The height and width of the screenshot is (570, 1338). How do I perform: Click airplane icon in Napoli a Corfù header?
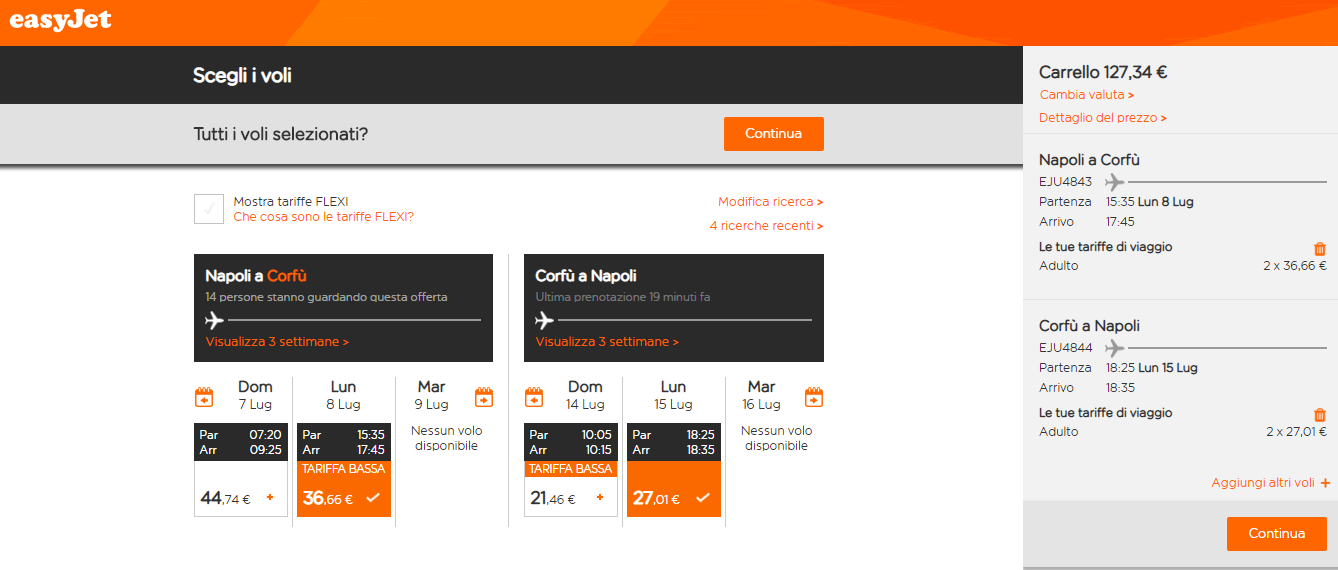click(x=214, y=320)
